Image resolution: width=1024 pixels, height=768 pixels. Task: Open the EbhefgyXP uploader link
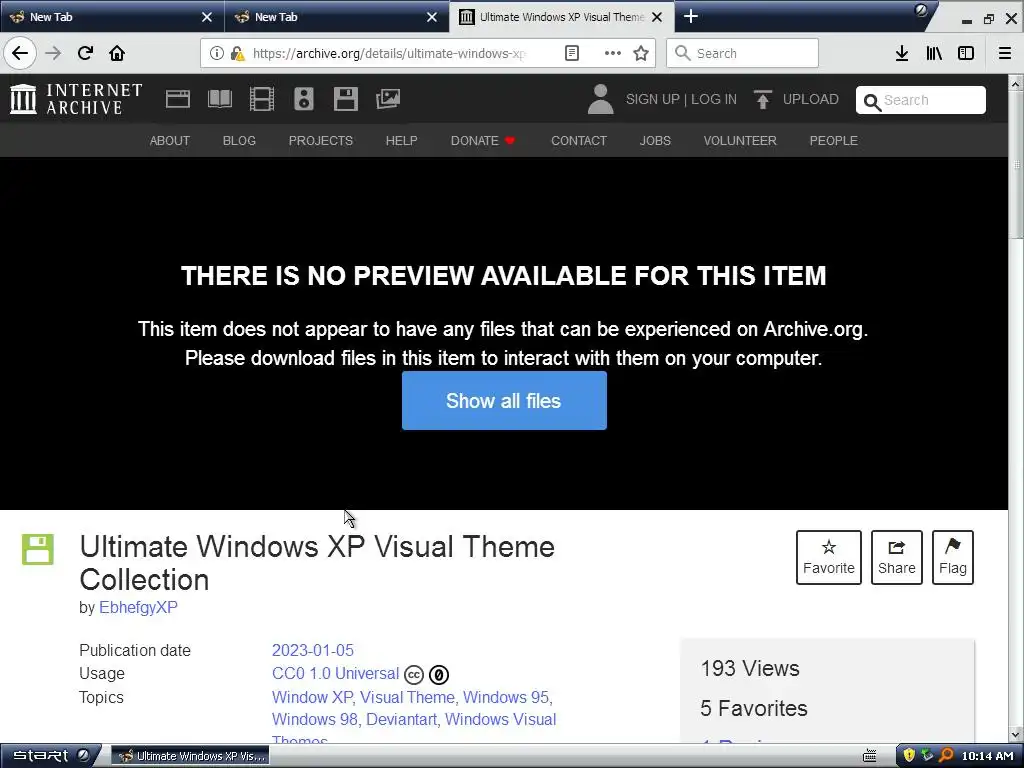138,607
